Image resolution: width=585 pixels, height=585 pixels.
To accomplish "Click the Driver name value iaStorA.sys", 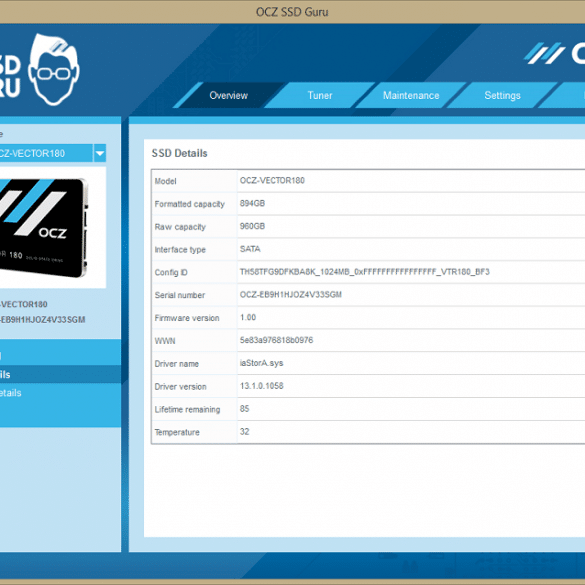I will [261, 363].
